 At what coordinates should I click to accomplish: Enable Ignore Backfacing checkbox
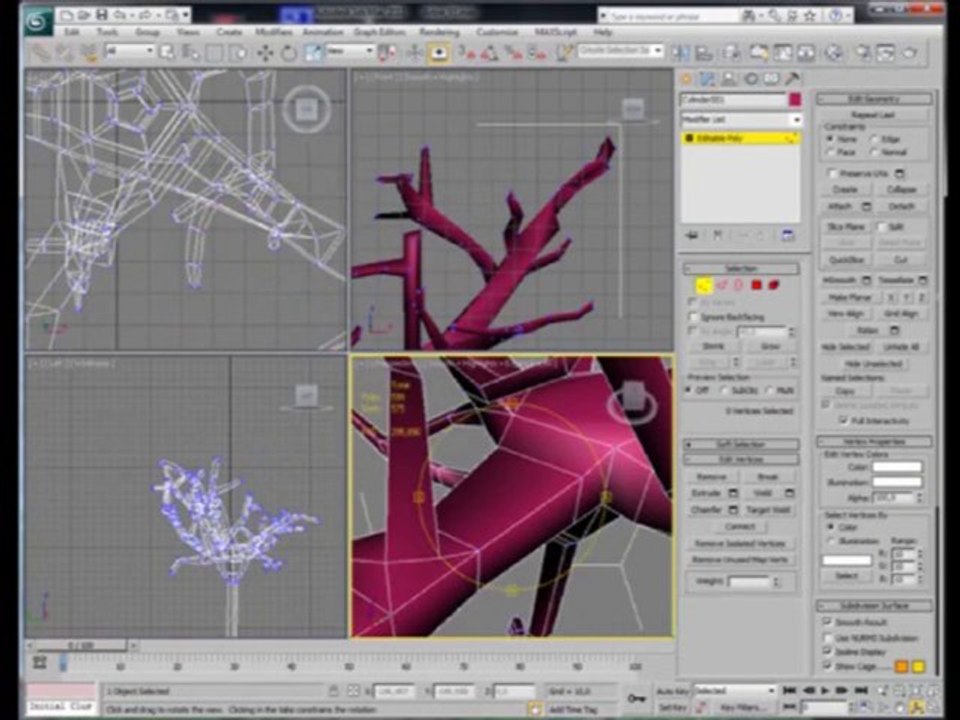coord(694,317)
